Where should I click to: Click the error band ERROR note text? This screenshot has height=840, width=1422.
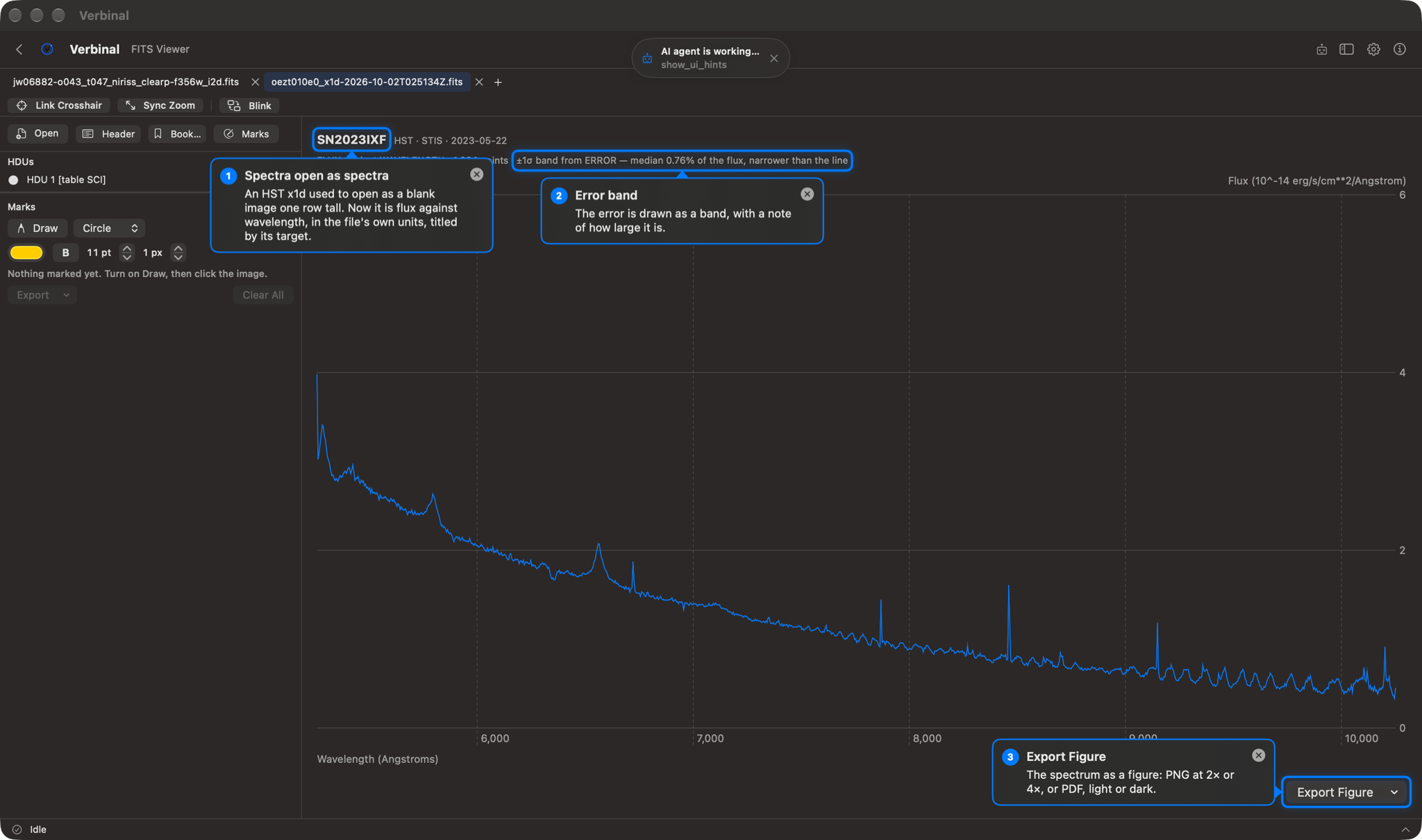pos(682,160)
